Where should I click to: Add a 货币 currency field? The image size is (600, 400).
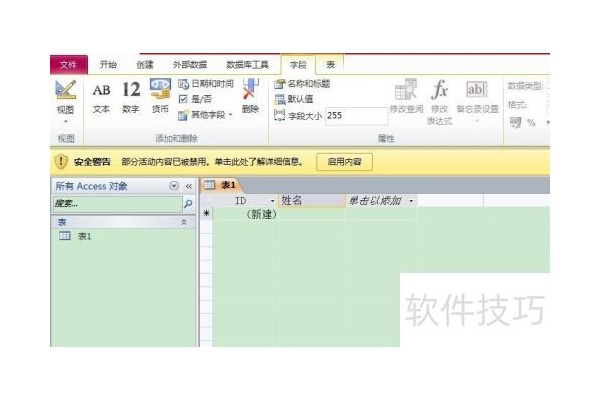(x=160, y=96)
